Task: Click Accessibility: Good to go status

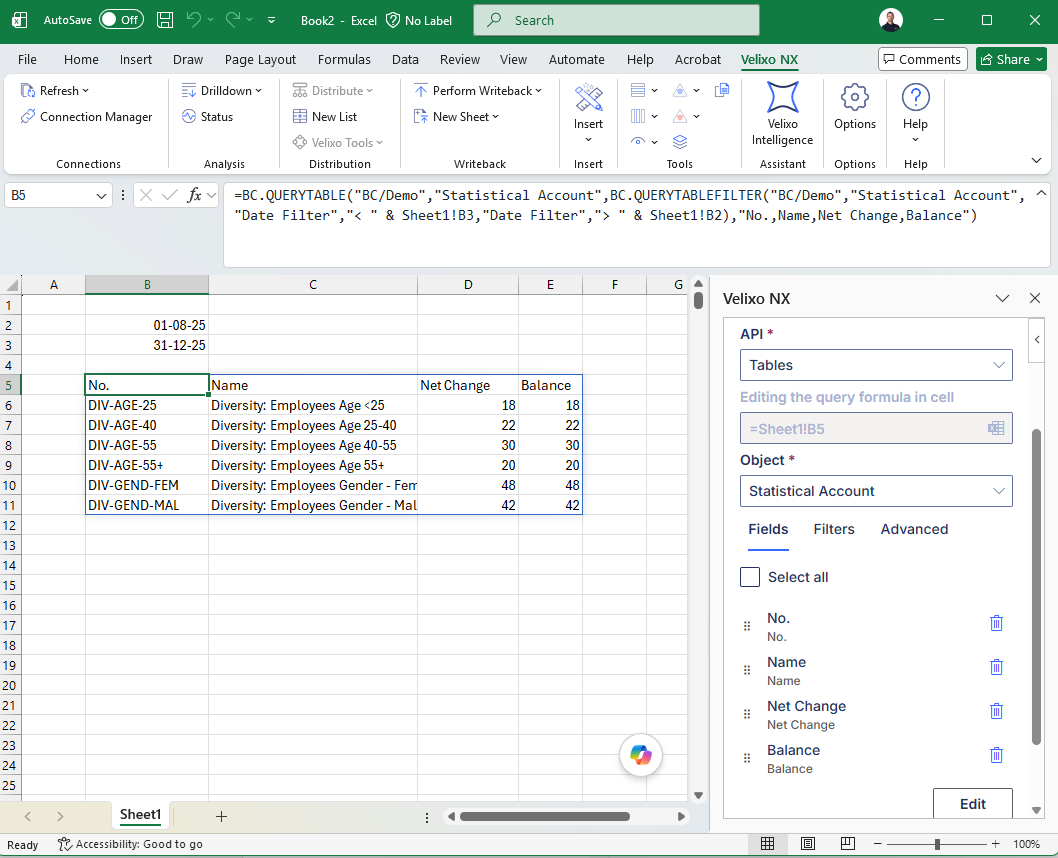Action: [x=130, y=844]
